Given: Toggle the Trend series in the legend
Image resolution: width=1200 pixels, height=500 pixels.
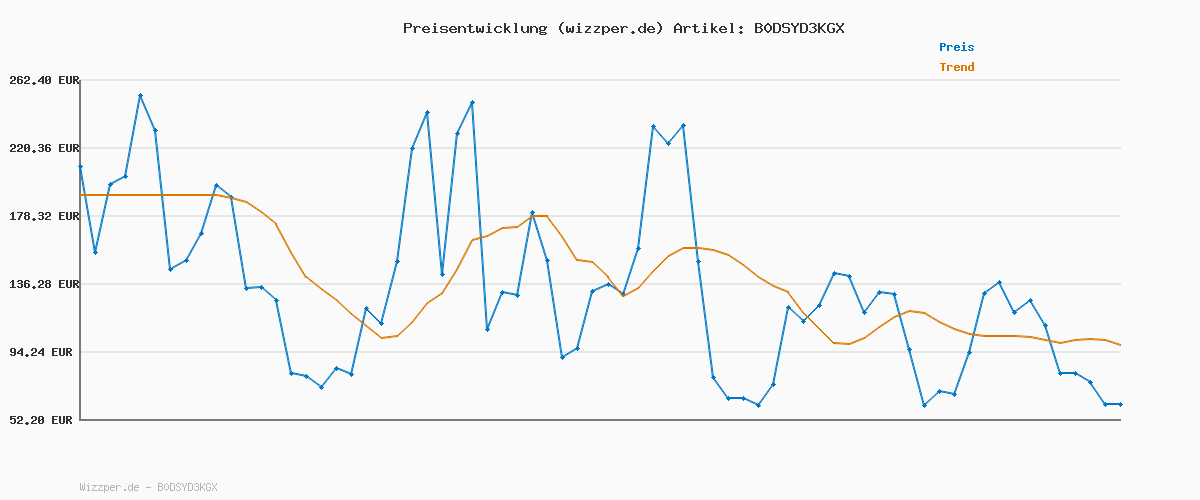Looking at the screenshot, I should 956,67.
